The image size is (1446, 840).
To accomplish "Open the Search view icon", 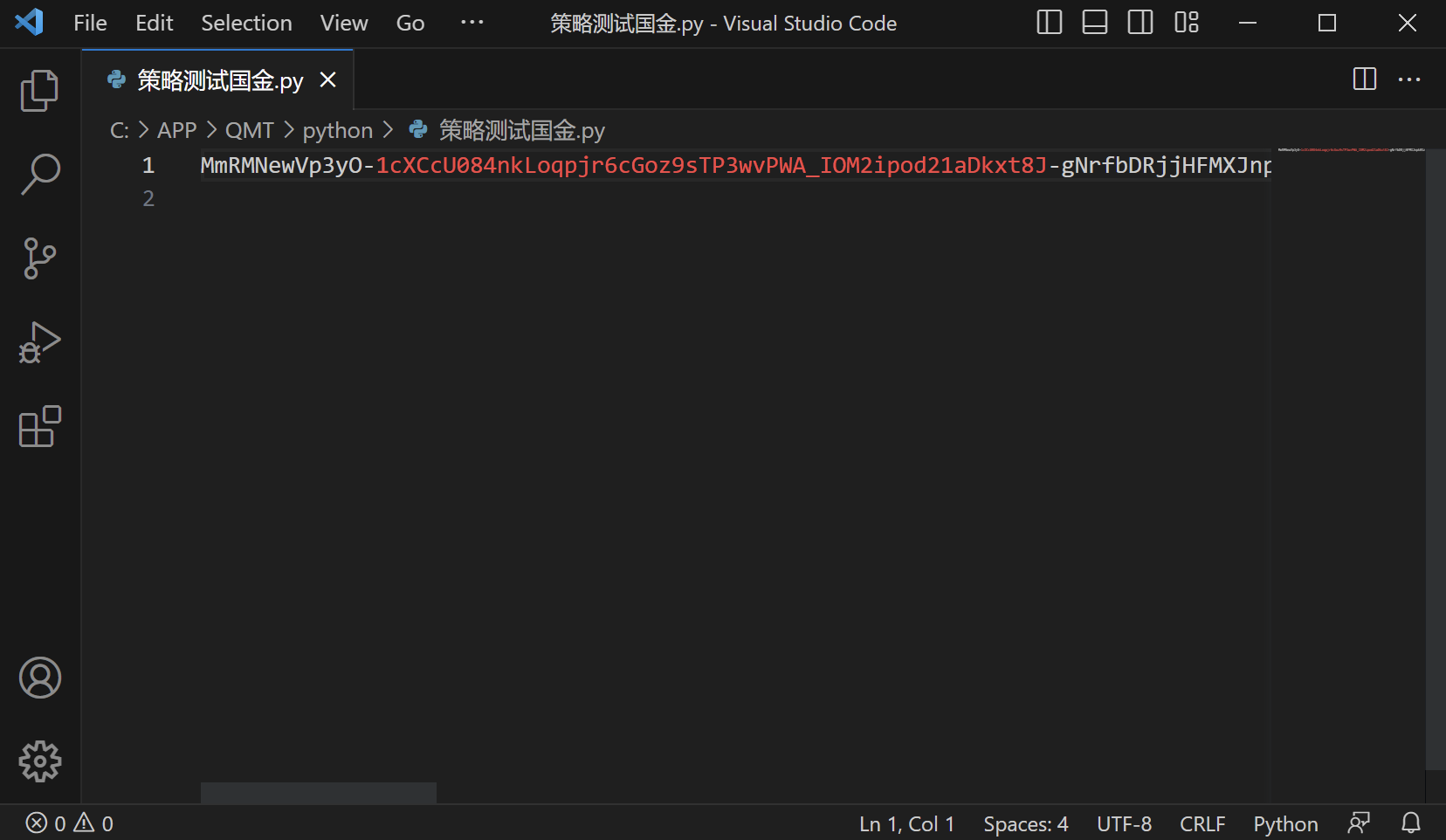I will coord(39,175).
